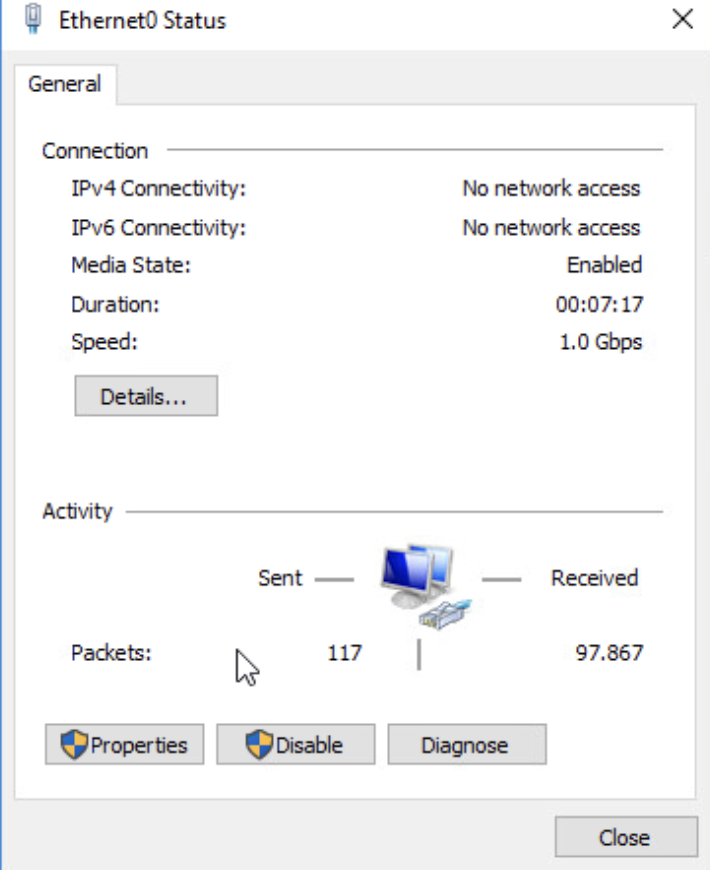Open the connection Details... button
Screen dimensions: 710x870
tap(145, 396)
